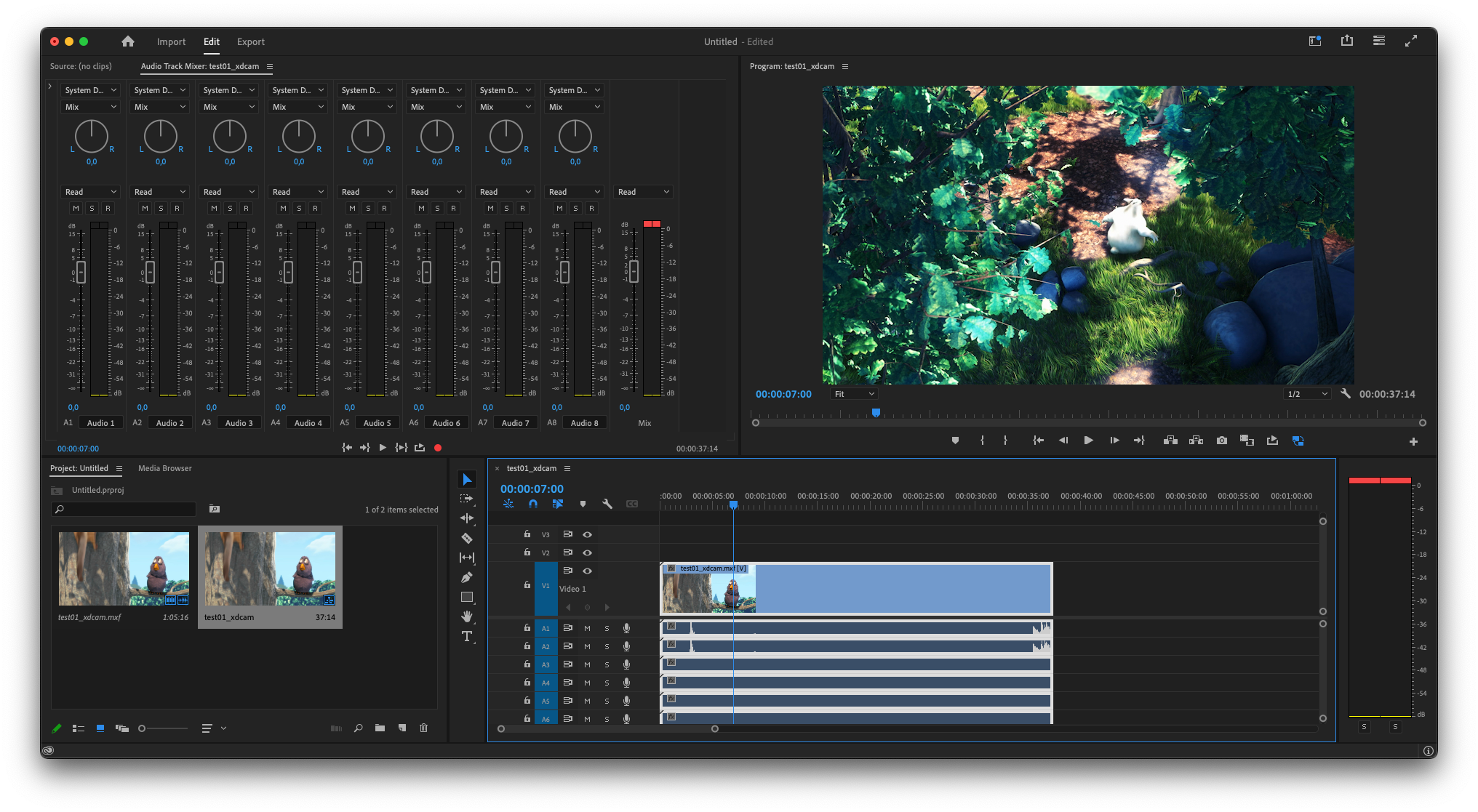
Task: Select the test01_xdcam.mxf clip thumbnail
Action: point(124,568)
